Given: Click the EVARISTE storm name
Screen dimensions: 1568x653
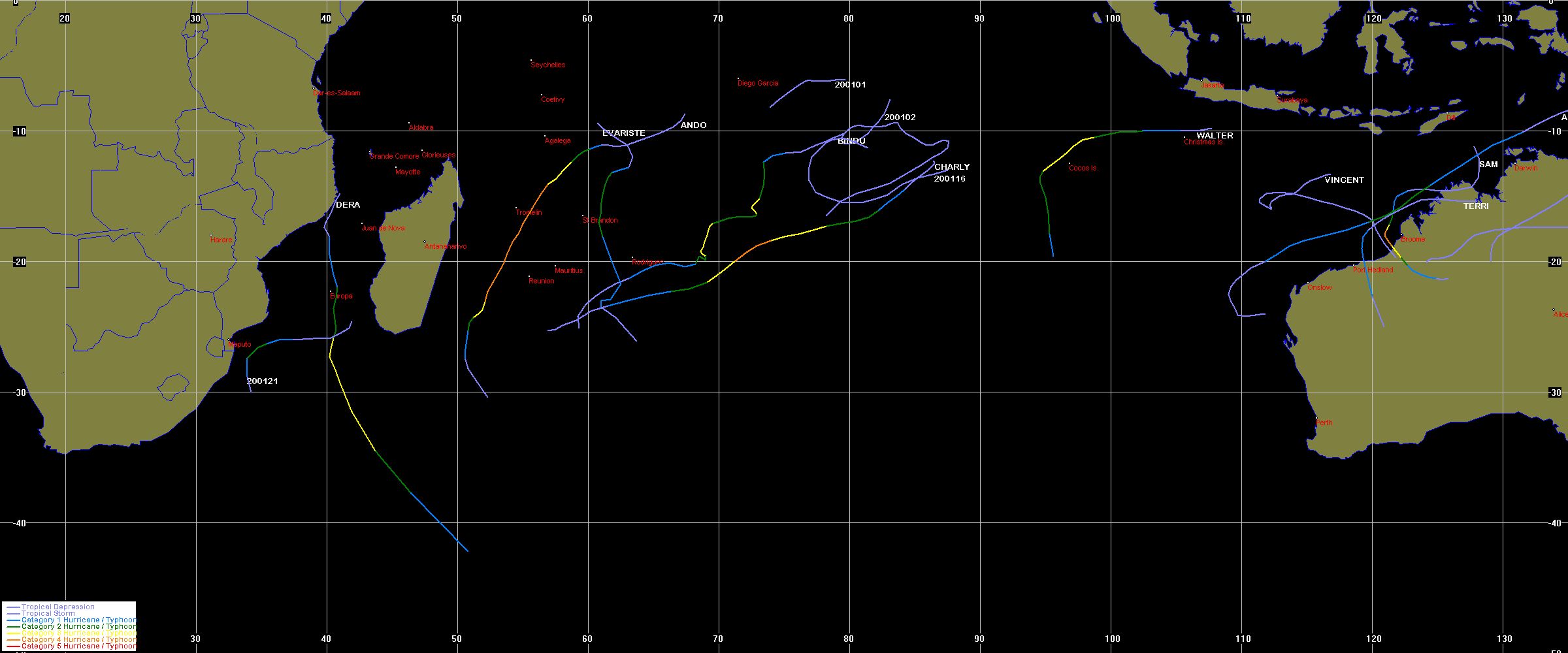Looking at the screenshot, I should click(x=623, y=133).
